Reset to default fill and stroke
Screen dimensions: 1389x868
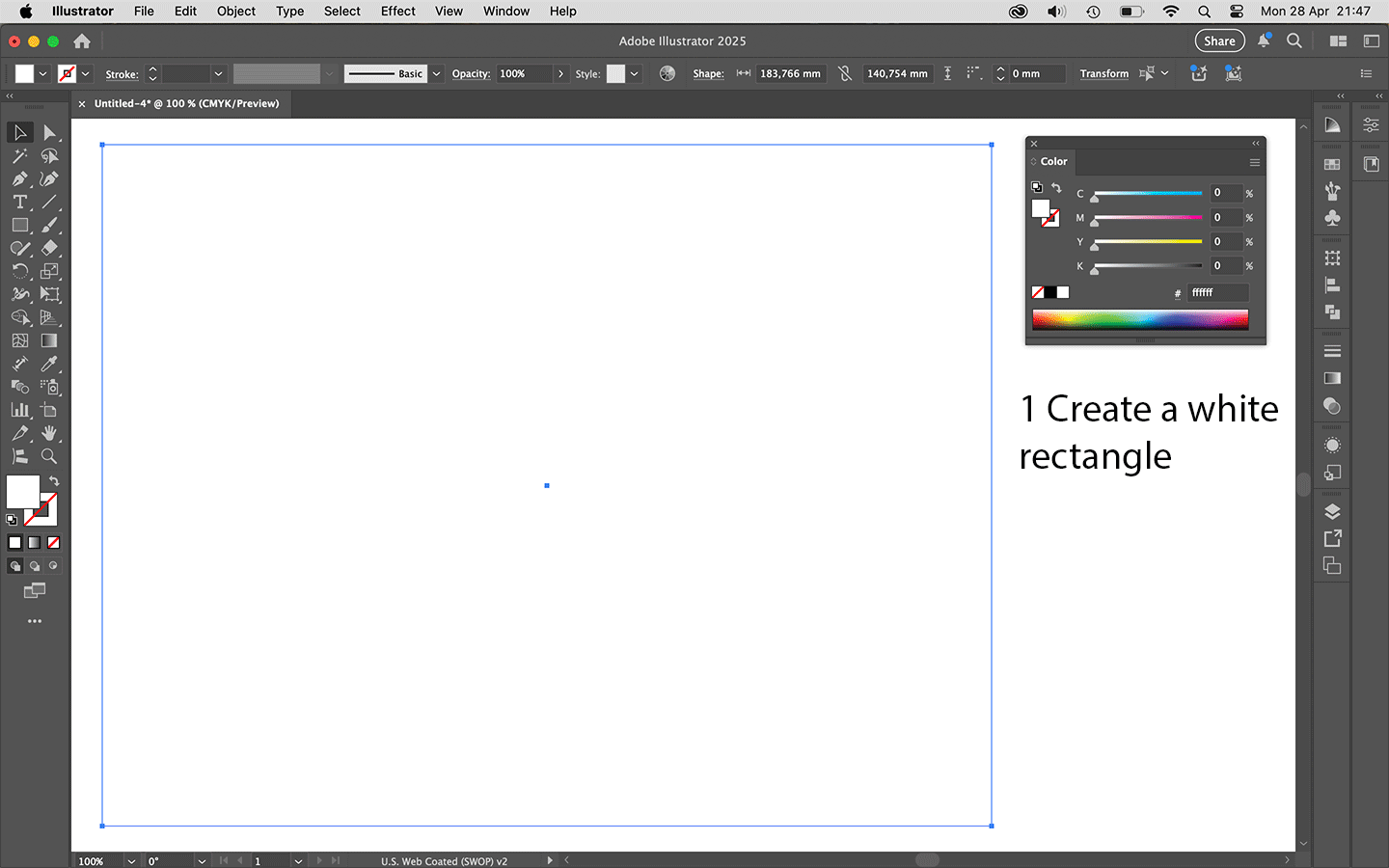point(12,520)
